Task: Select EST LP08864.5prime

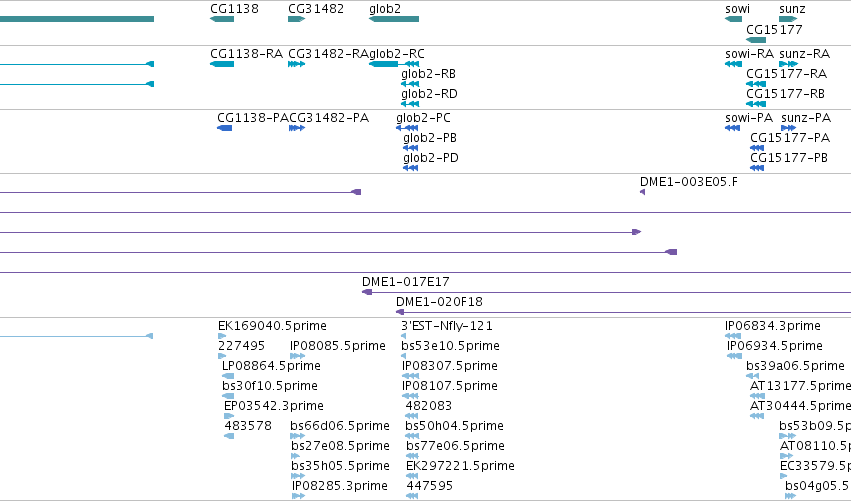Action: (228, 376)
